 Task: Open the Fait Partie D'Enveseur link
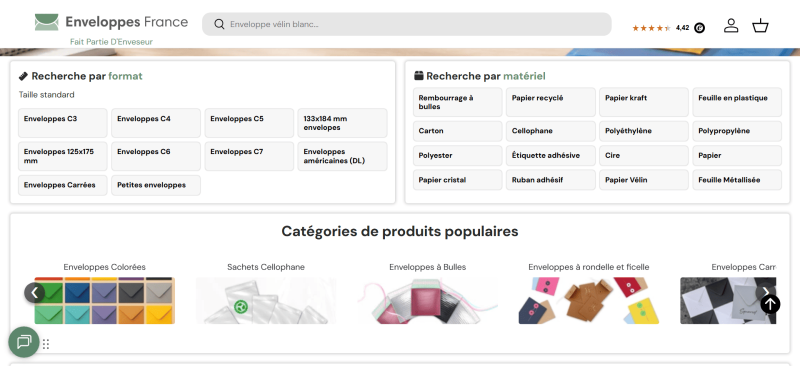(111, 42)
